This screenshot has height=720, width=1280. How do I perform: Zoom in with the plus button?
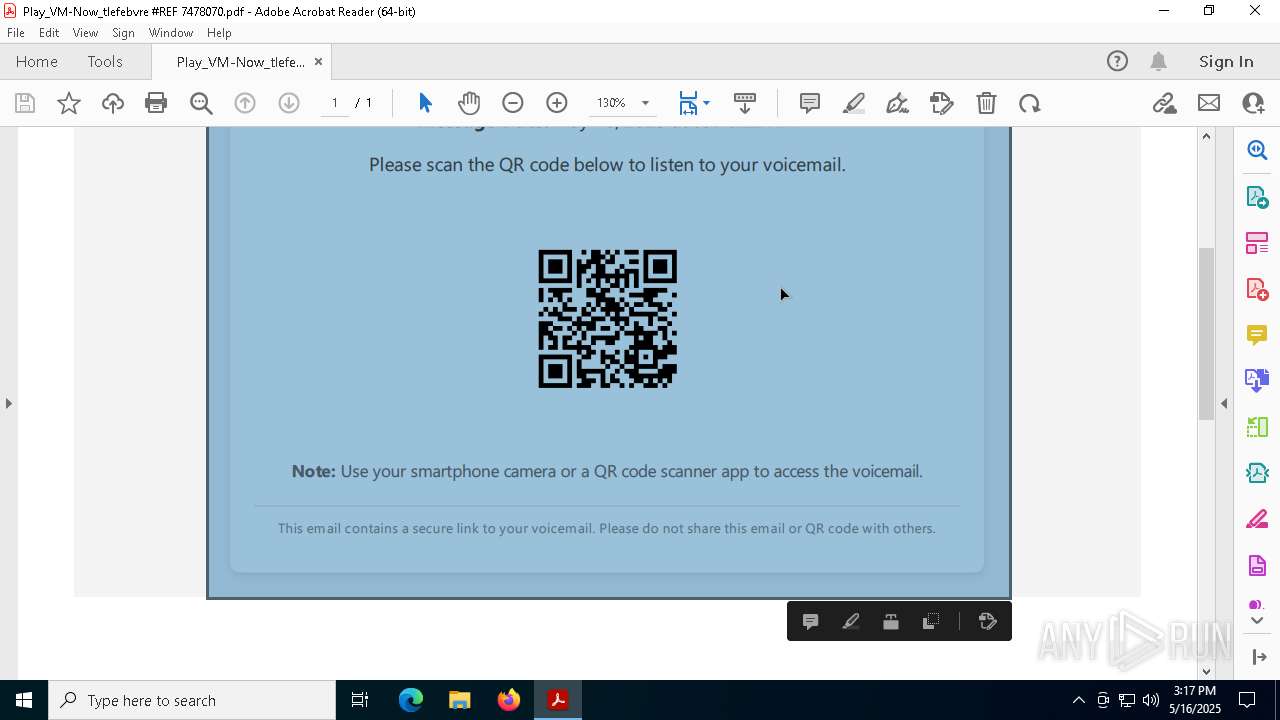coord(557,103)
